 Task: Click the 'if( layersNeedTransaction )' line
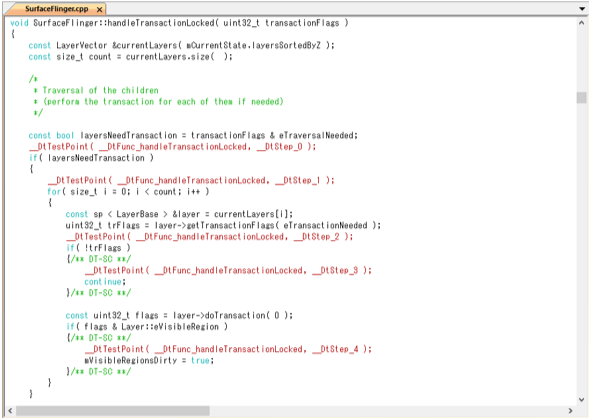click(91, 158)
